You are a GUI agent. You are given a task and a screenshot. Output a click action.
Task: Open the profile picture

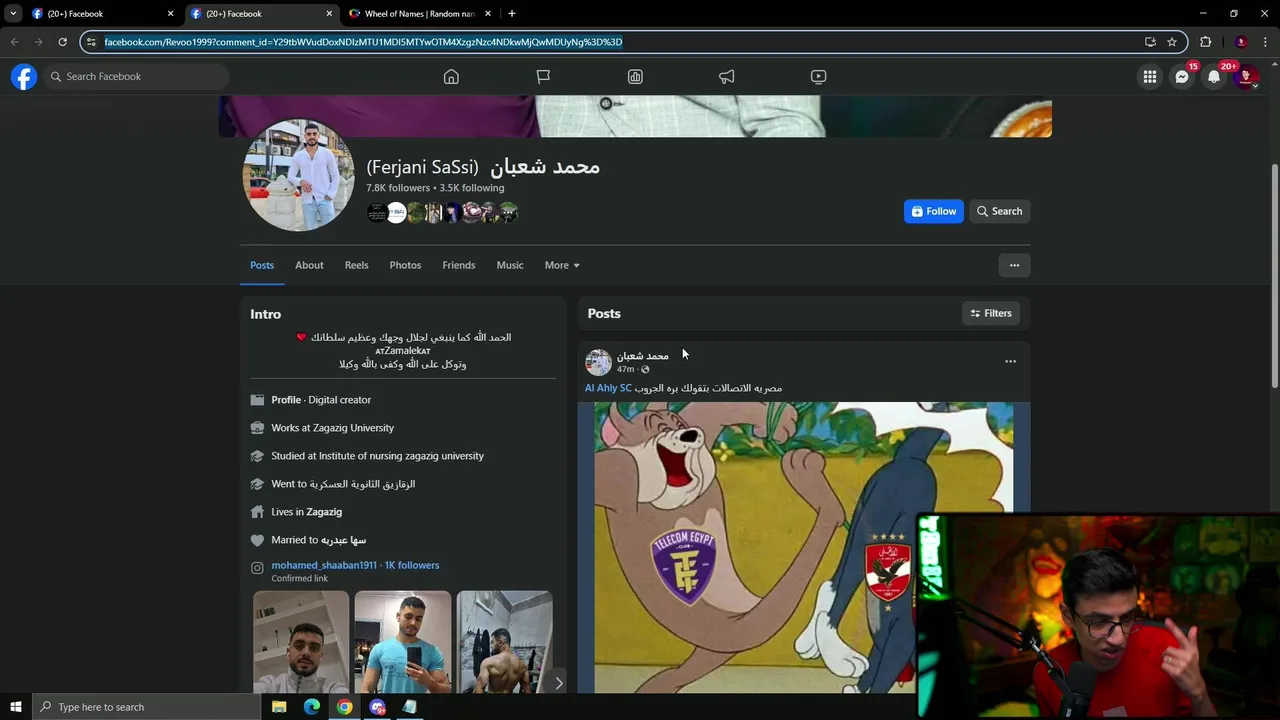pos(298,175)
